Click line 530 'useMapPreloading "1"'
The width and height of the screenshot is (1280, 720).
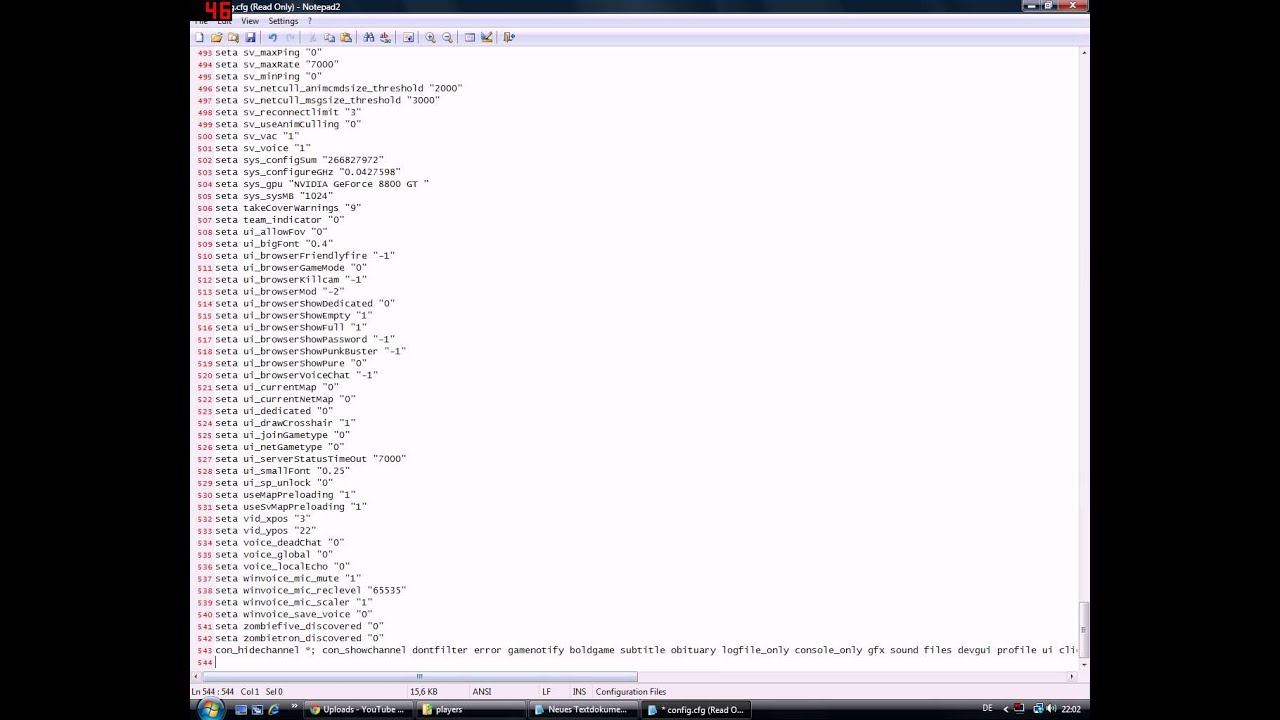[x=285, y=495]
